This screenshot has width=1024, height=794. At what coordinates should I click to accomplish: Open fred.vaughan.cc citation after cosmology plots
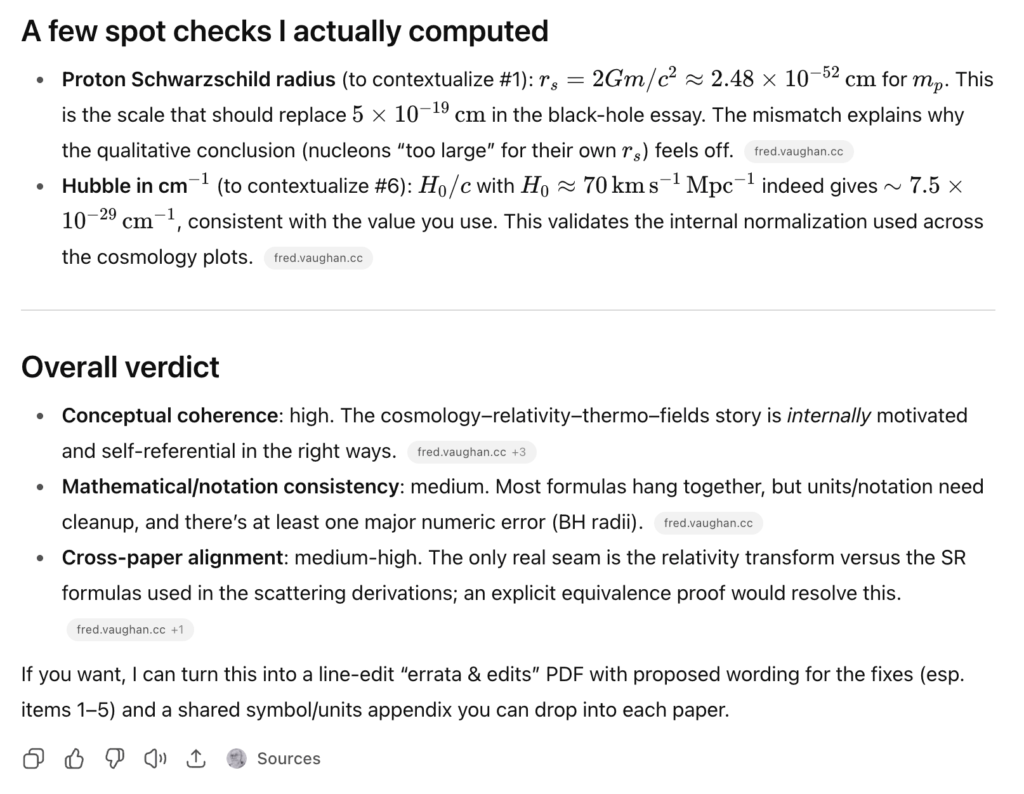click(x=318, y=258)
